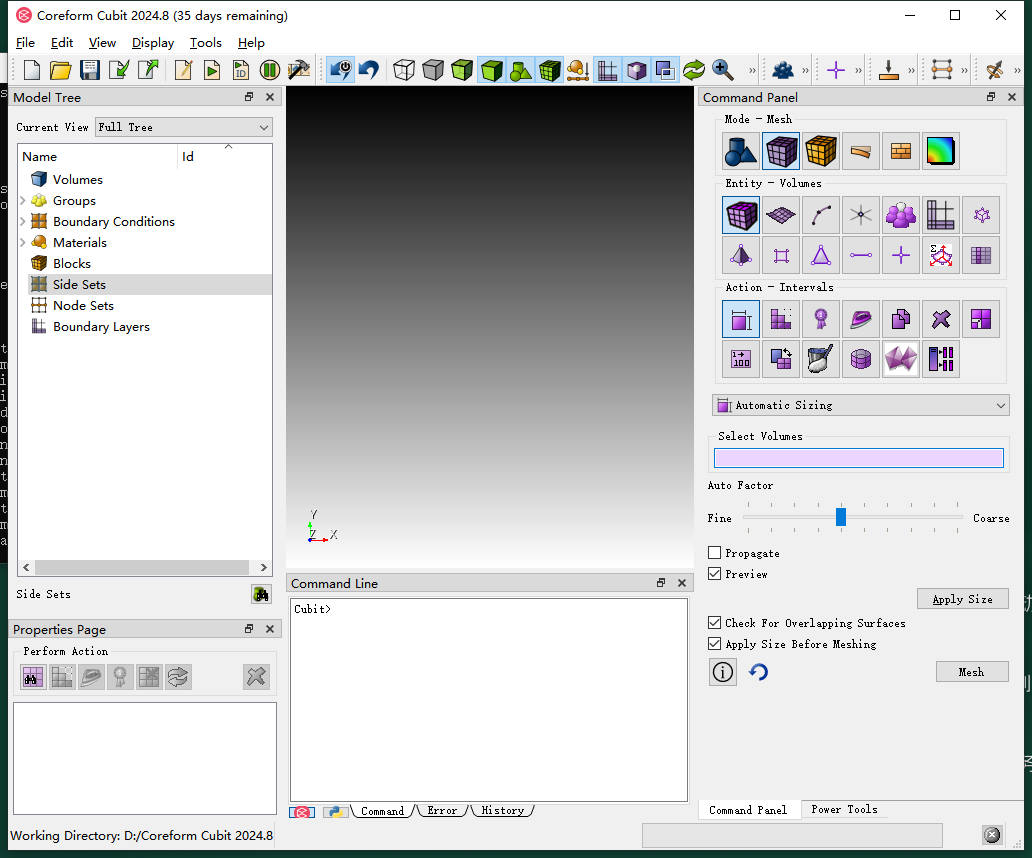
Task: Click the Smooth iron action icon
Action: click(861, 319)
